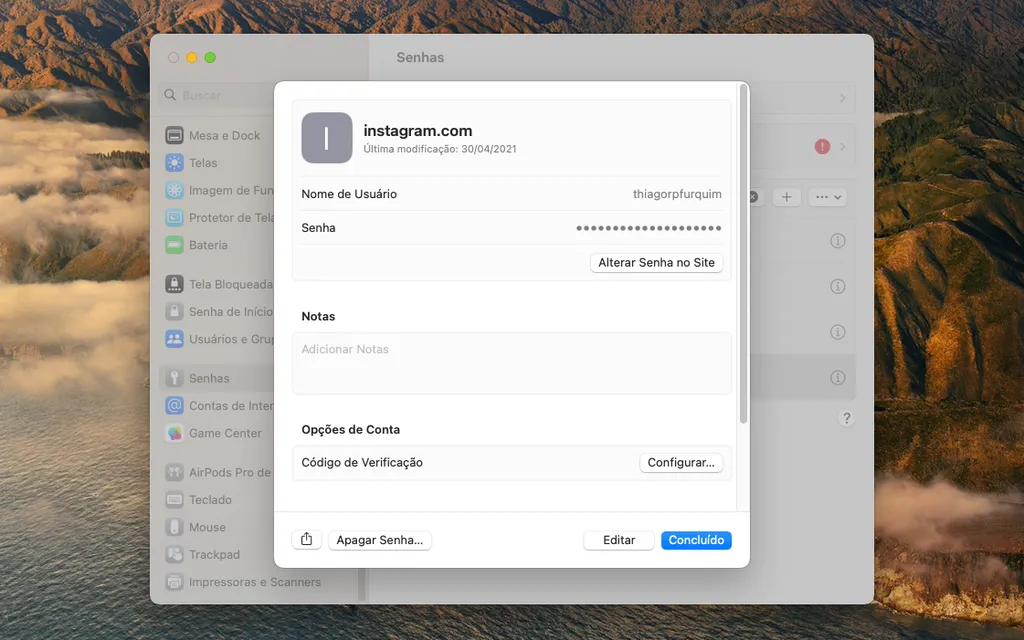Image resolution: width=1024 pixels, height=640 pixels.
Task: Click the Nome de Usuário label
Action: pos(349,194)
